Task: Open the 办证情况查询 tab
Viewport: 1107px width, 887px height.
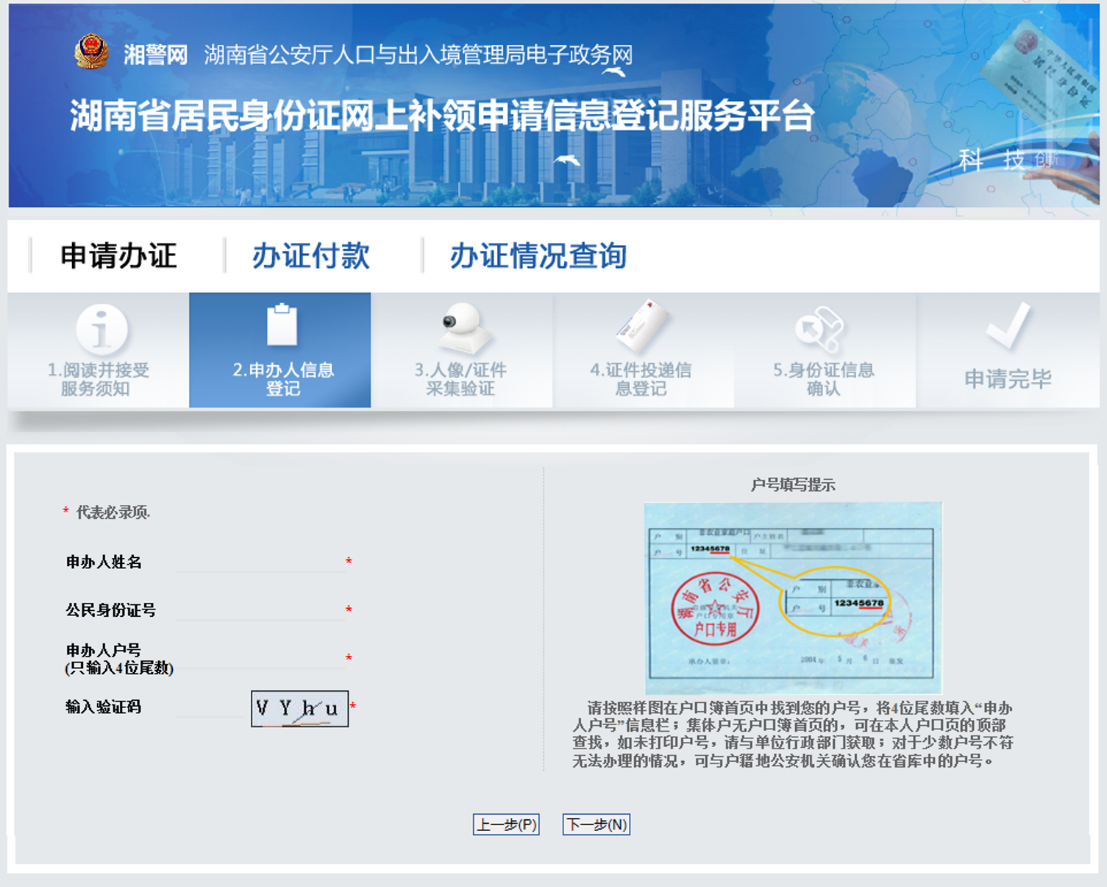Action: tap(538, 256)
